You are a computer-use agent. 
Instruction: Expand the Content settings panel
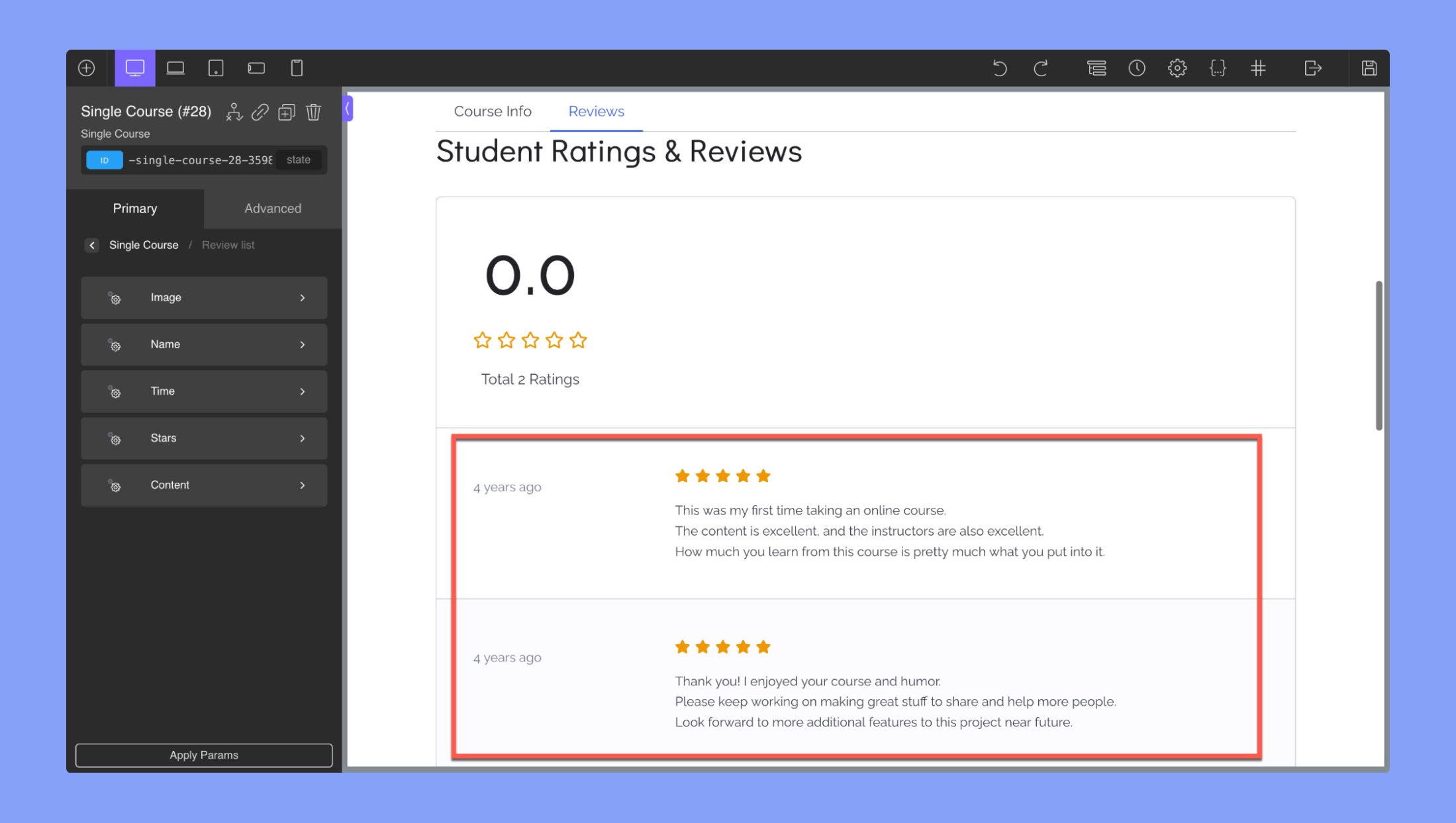coord(204,484)
